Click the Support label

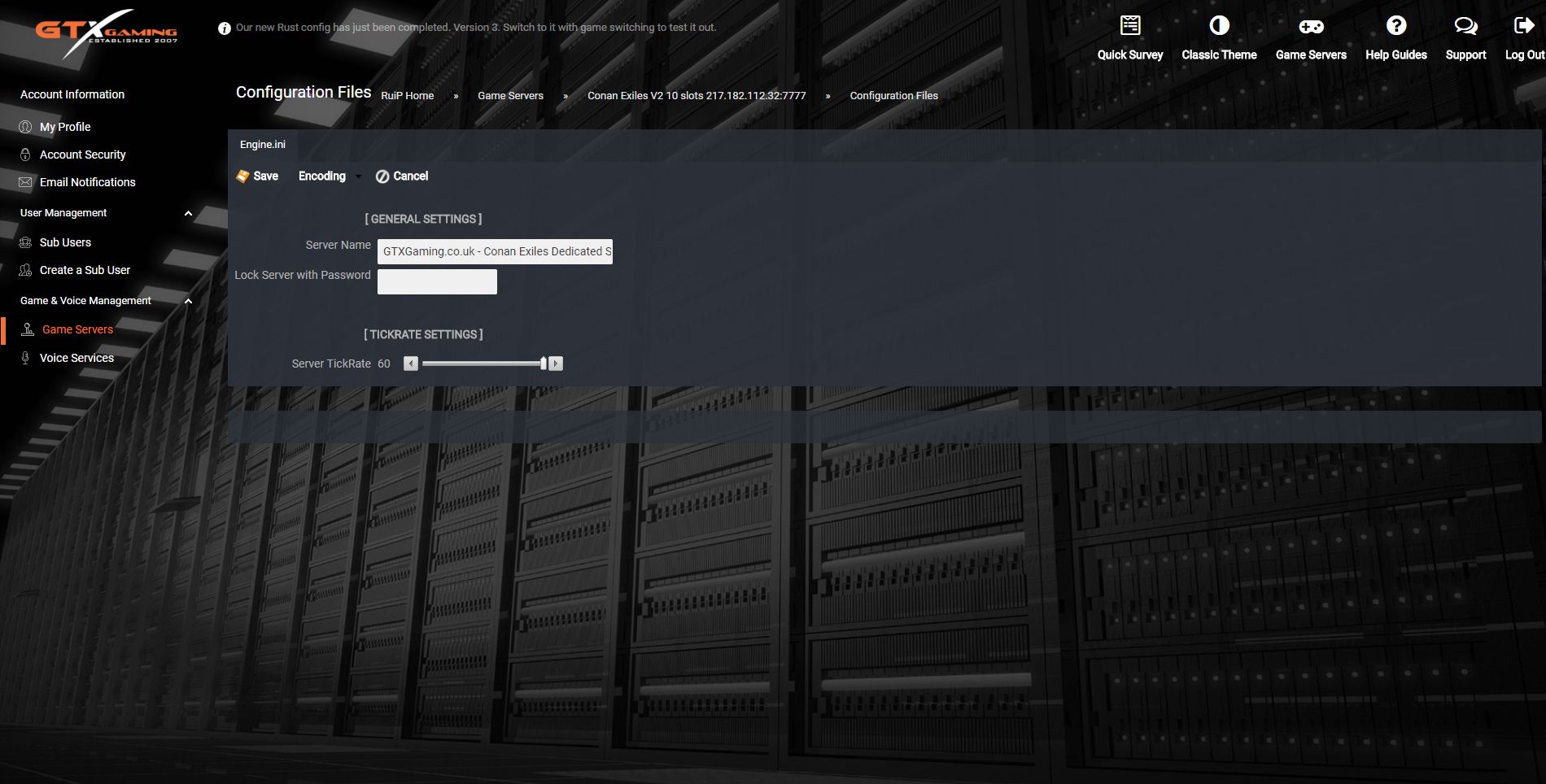pyautogui.click(x=1465, y=55)
